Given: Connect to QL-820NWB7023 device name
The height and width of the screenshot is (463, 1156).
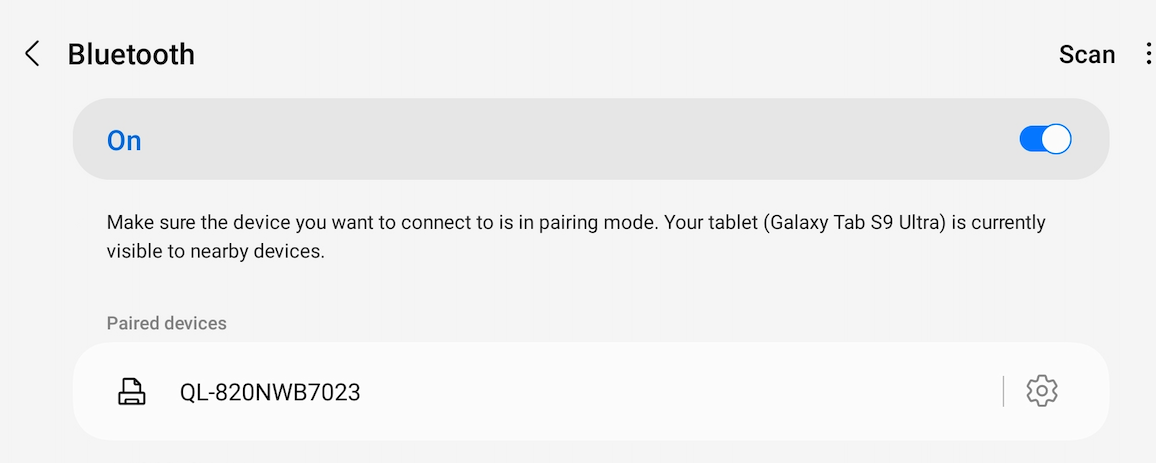Looking at the screenshot, I should tap(270, 392).
